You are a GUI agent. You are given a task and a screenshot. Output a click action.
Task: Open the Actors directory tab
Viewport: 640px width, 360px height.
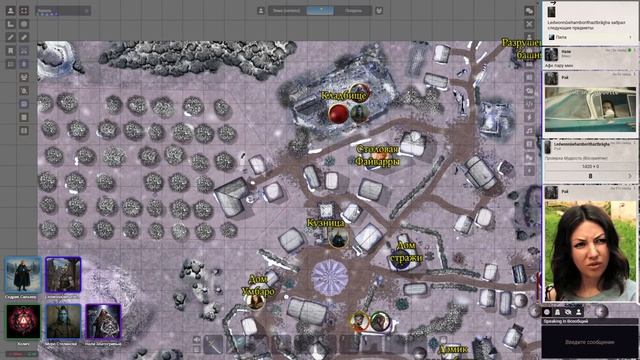point(529,38)
